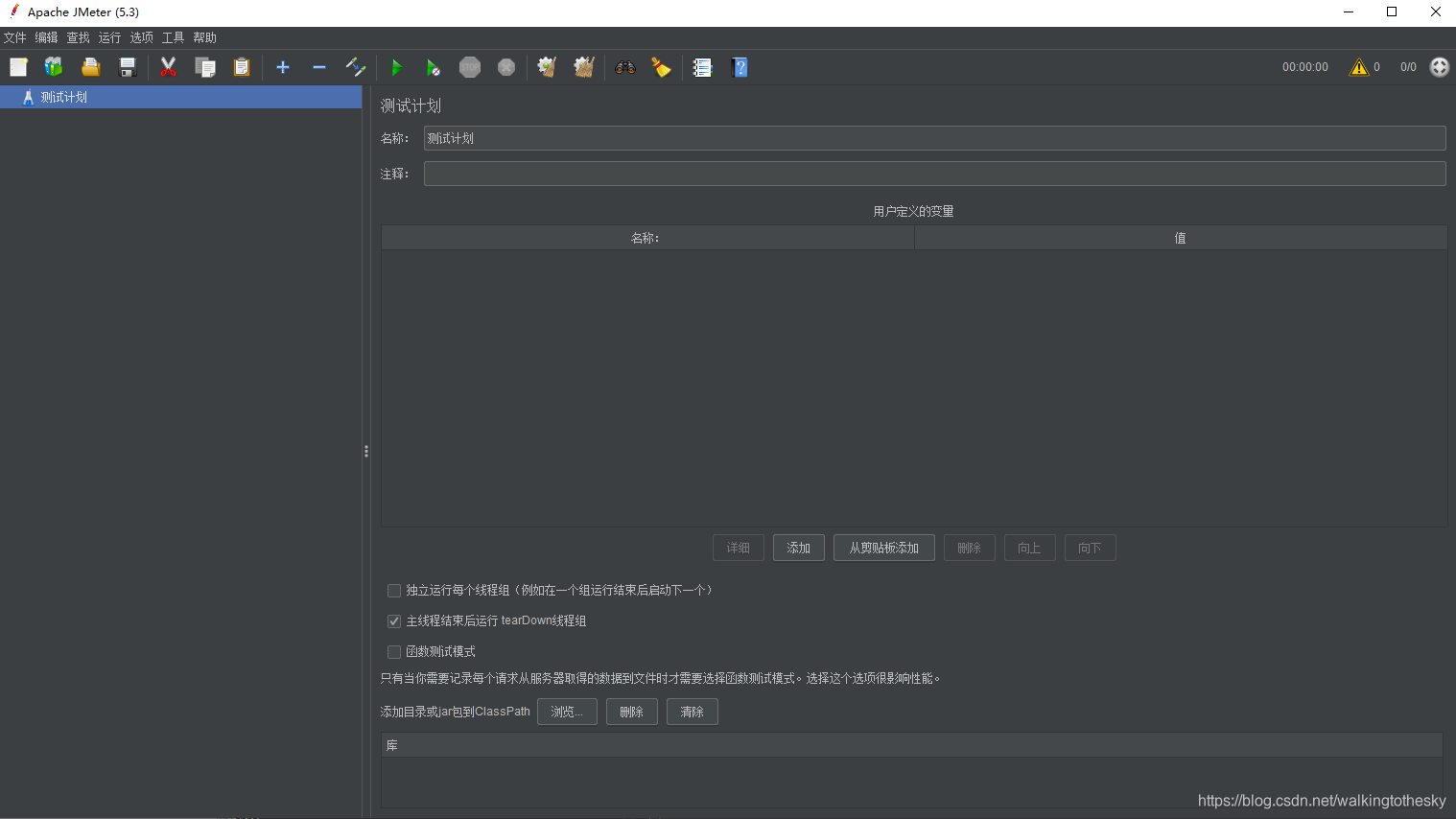
Task: Open the 编辑 menu
Action: pyautogui.click(x=47, y=38)
